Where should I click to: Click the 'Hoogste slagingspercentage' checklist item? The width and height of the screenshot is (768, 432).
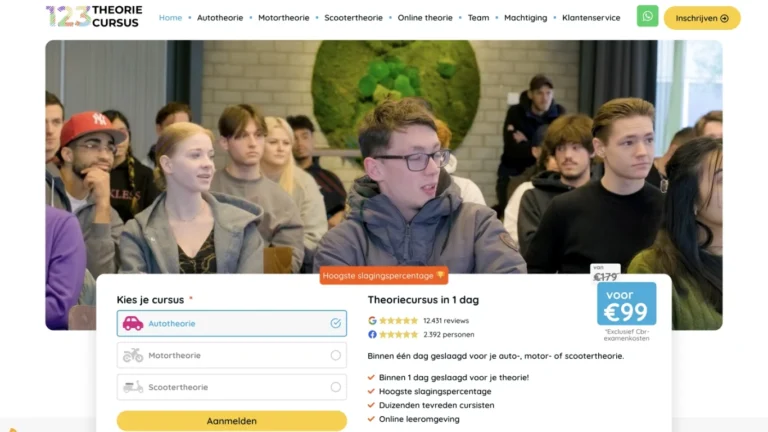coord(435,391)
